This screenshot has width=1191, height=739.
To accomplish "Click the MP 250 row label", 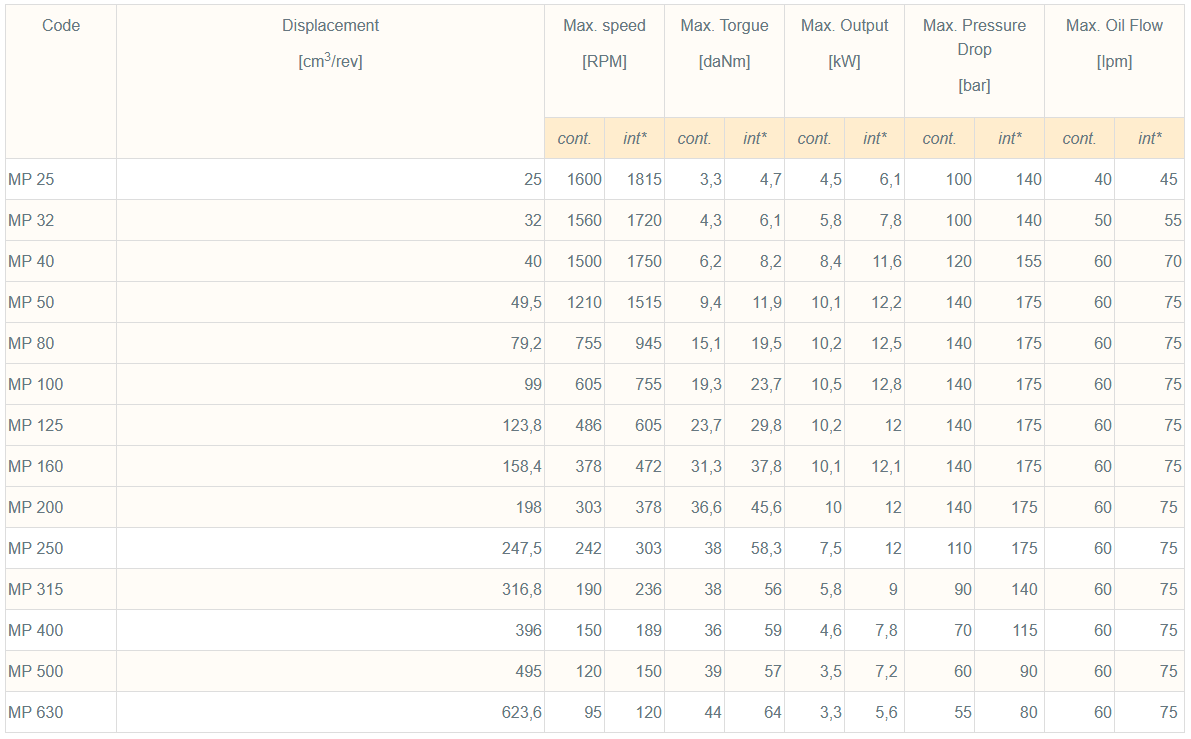I will (36, 549).
